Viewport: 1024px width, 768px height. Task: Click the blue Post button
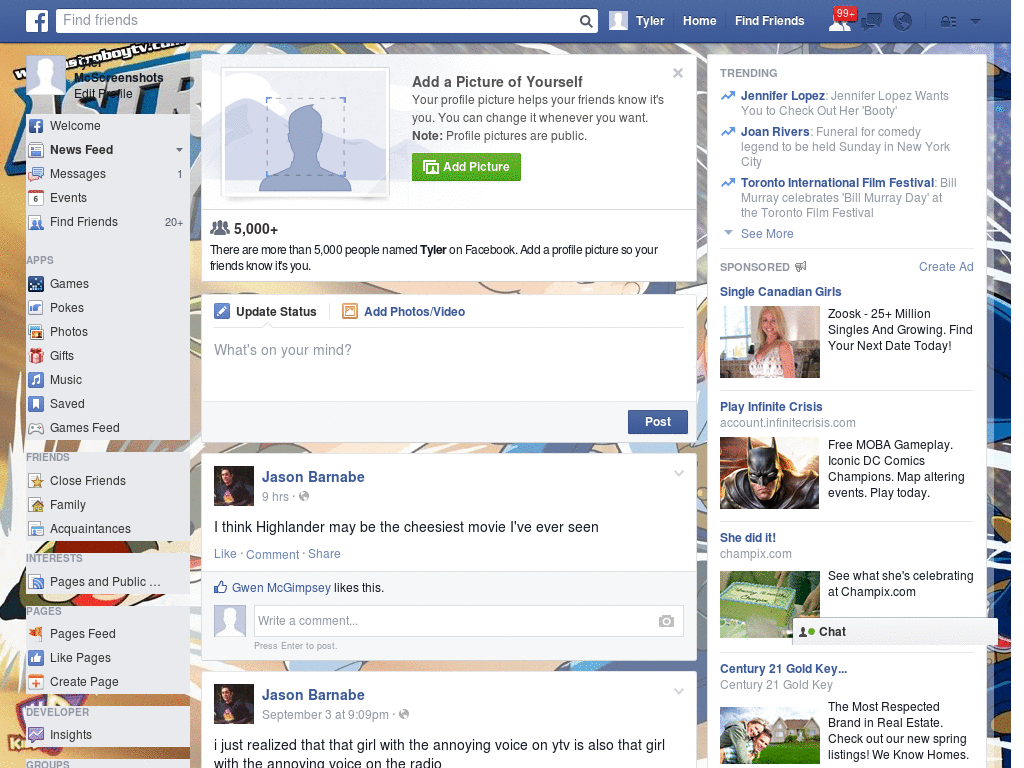point(658,422)
